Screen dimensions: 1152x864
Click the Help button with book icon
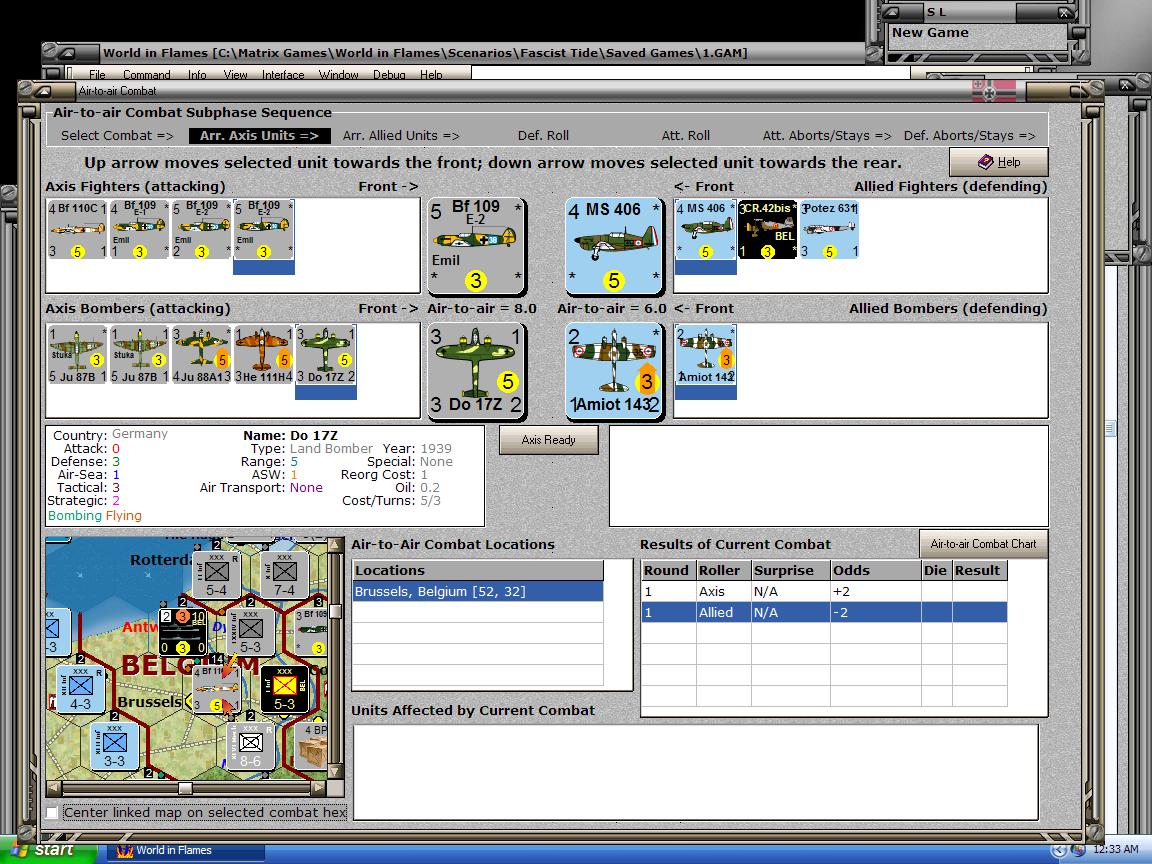(998, 162)
